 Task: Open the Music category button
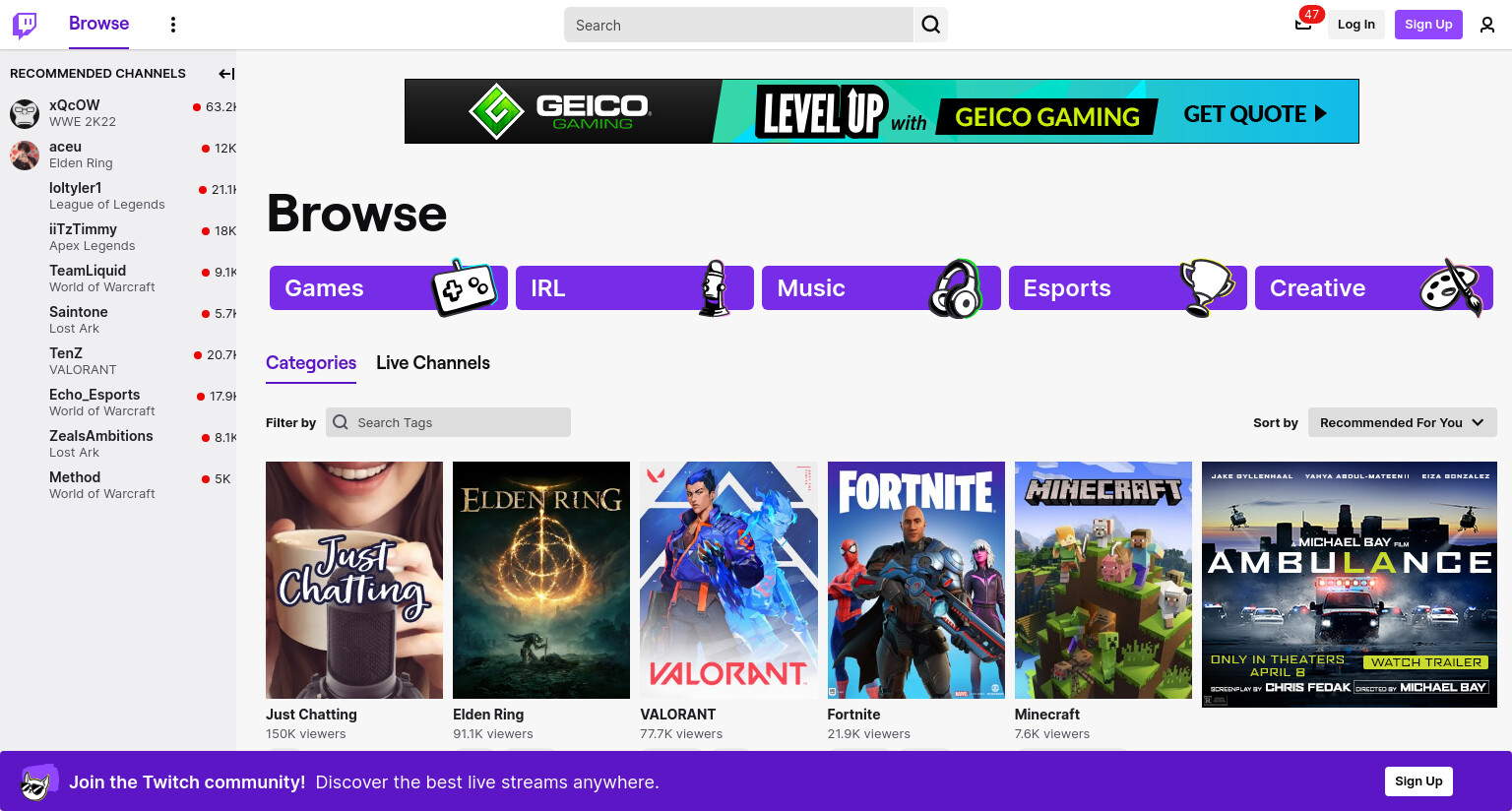[881, 288]
